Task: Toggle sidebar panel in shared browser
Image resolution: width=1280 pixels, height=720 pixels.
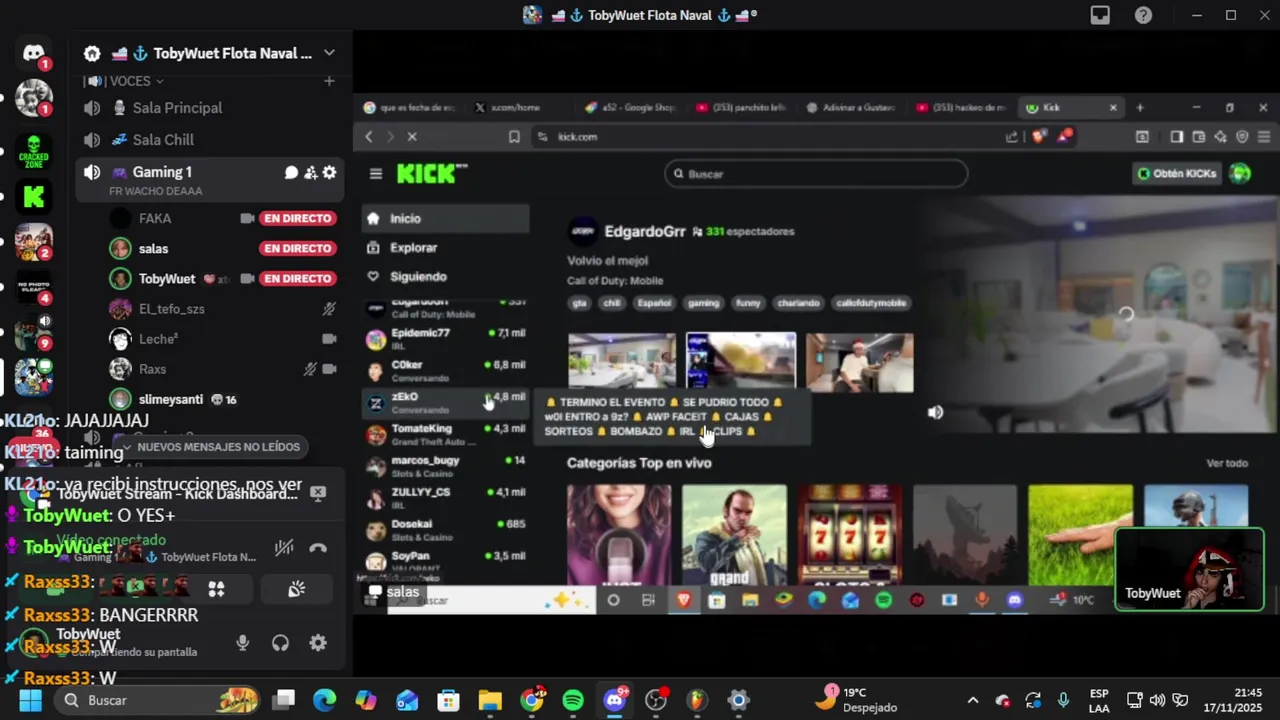Action: [x=1177, y=137]
